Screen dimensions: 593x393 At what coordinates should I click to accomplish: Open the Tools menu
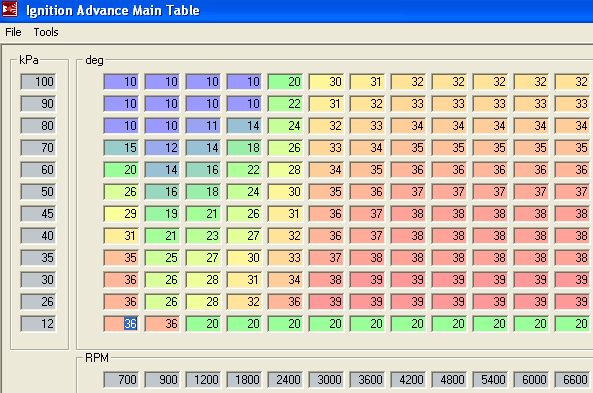coord(46,32)
